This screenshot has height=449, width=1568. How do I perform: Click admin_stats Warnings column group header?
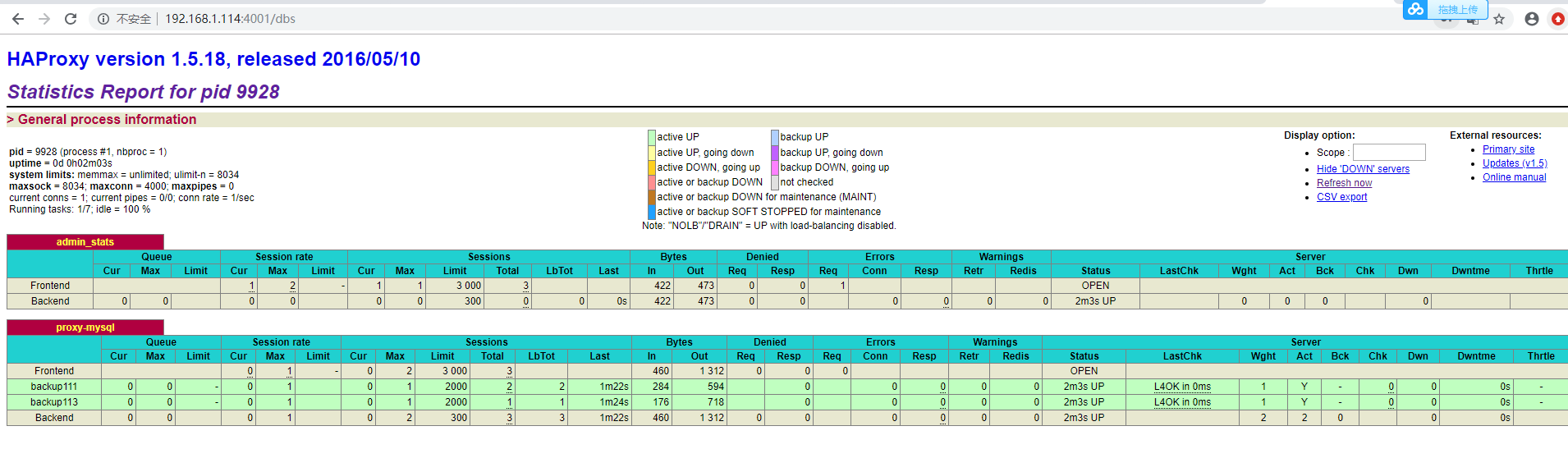pyautogui.click(x=1001, y=257)
